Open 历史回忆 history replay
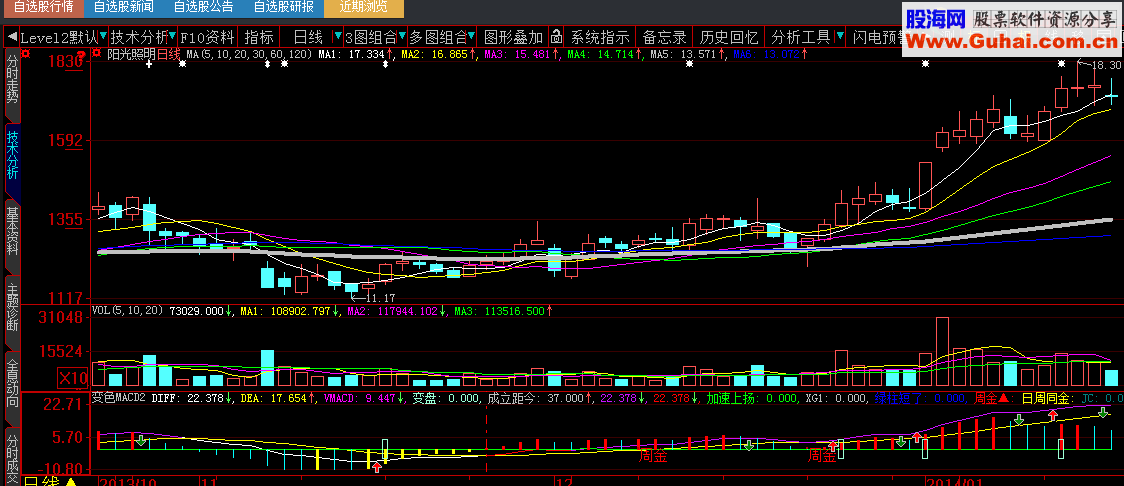This screenshot has width=1124, height=486. 729,37
